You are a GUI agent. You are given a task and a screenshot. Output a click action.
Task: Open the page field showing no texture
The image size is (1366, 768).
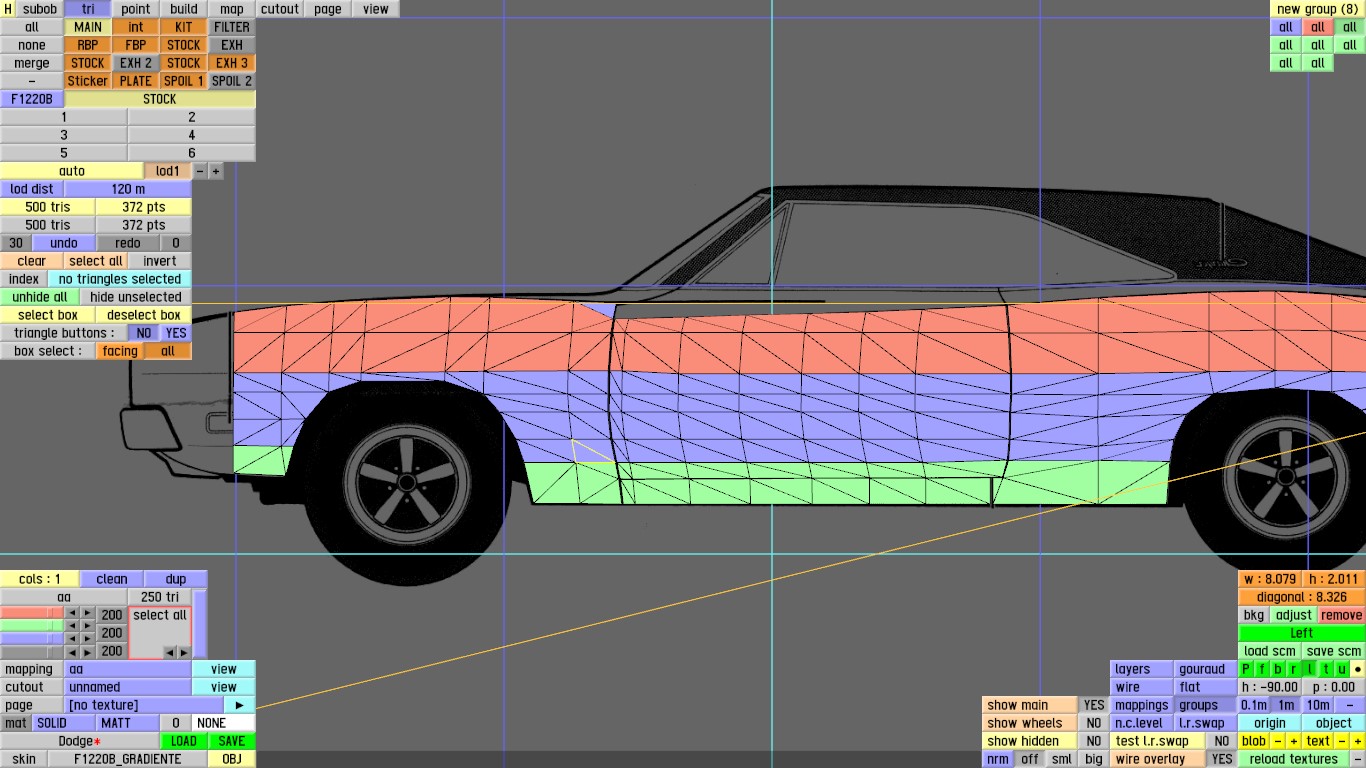144,705
